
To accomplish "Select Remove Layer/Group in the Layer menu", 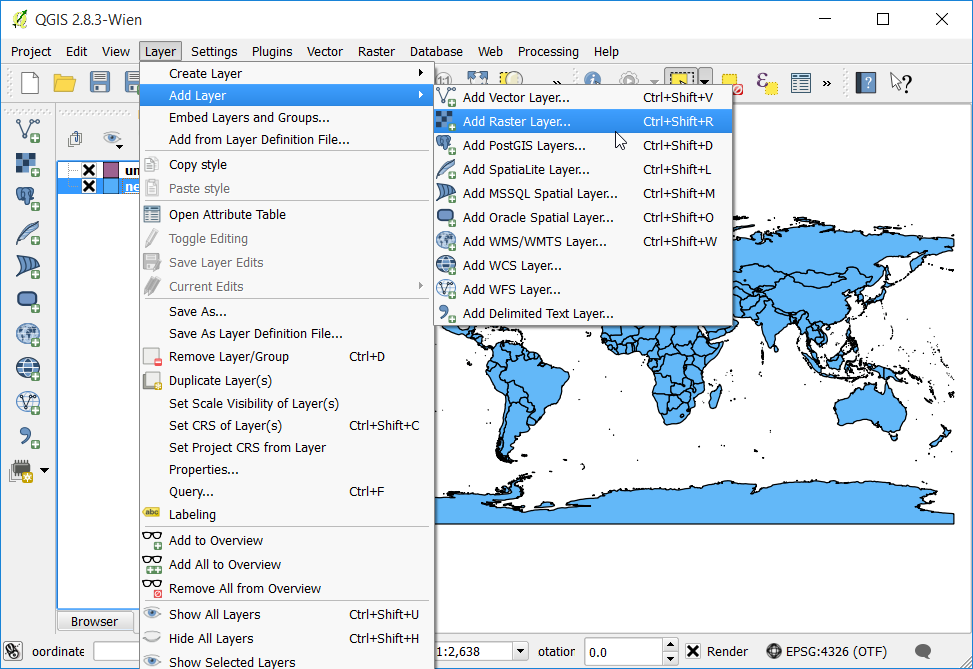I will (287, 357).
